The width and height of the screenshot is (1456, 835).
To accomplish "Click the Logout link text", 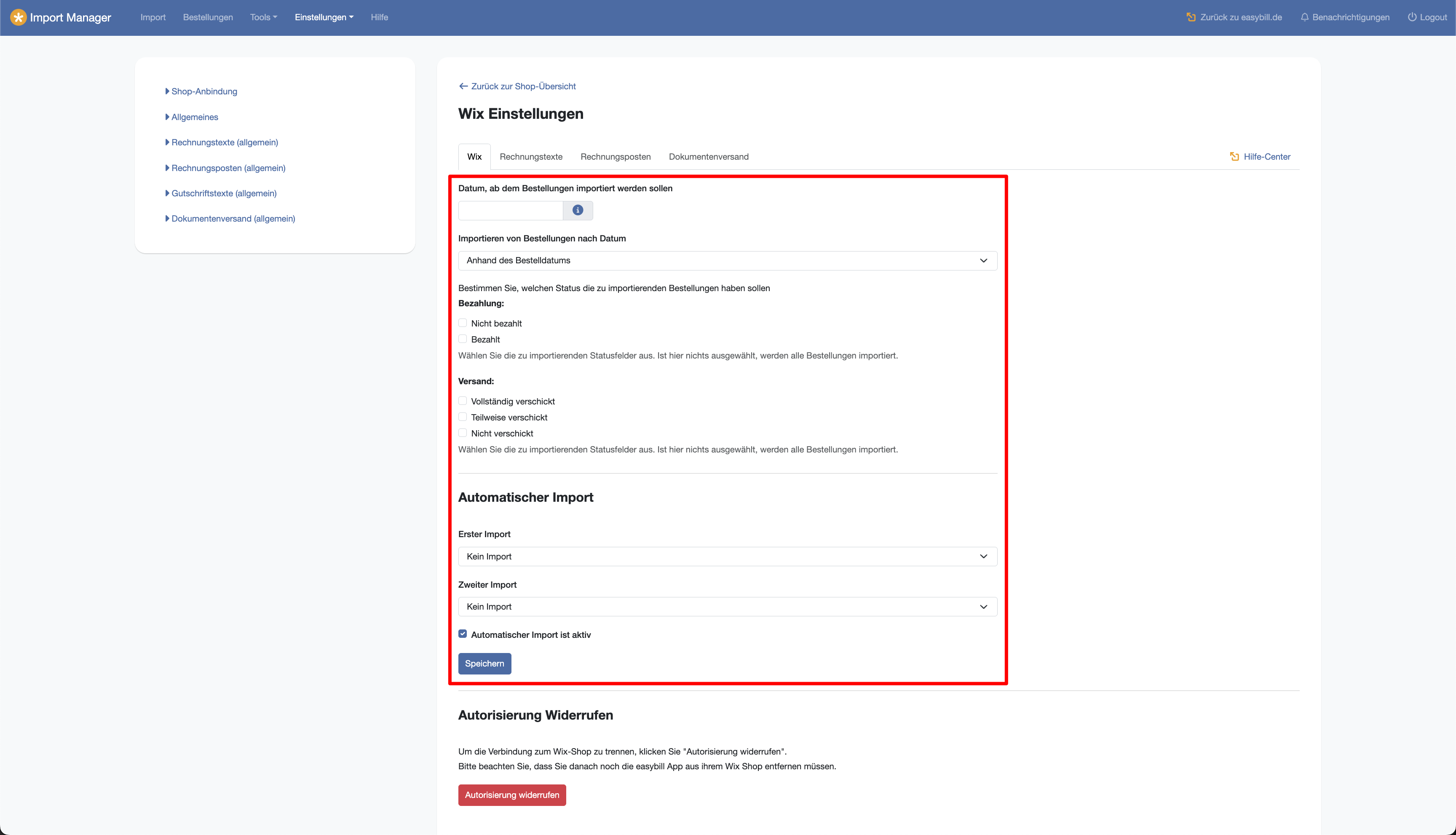I will pos(1434,17).
